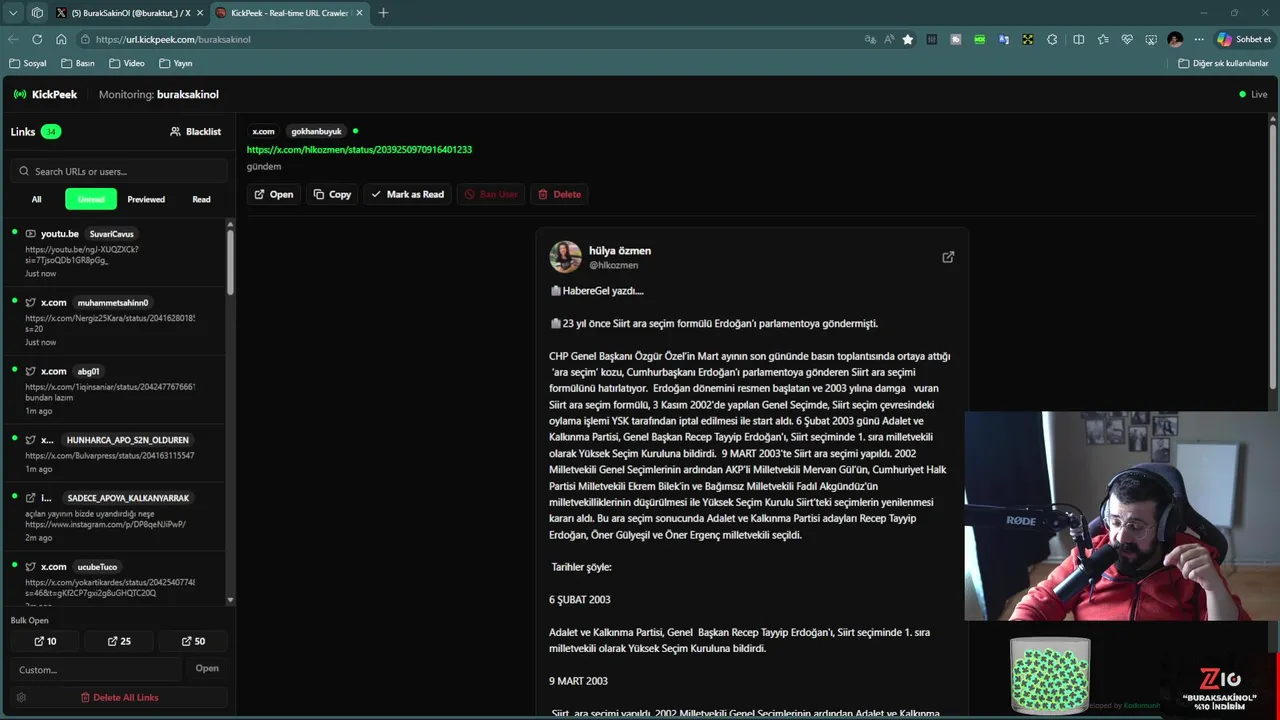The height and width of the screenshot is (720, 1280).
Task: Open the Sohbet et Copilot button
Action: point(1244,39)
